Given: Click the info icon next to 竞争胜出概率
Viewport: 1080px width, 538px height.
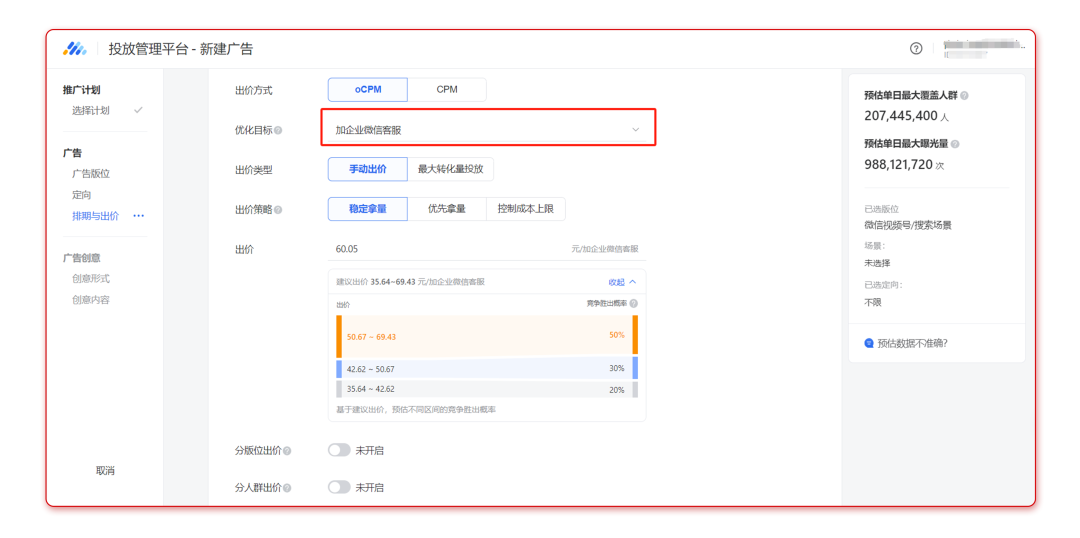Looking at the screenshot, I should click(x=633, y=303).
